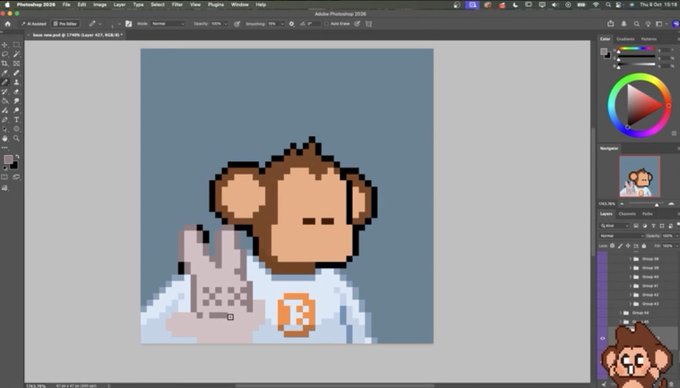Toggle lock image pixels brush icon

point(620,246)
